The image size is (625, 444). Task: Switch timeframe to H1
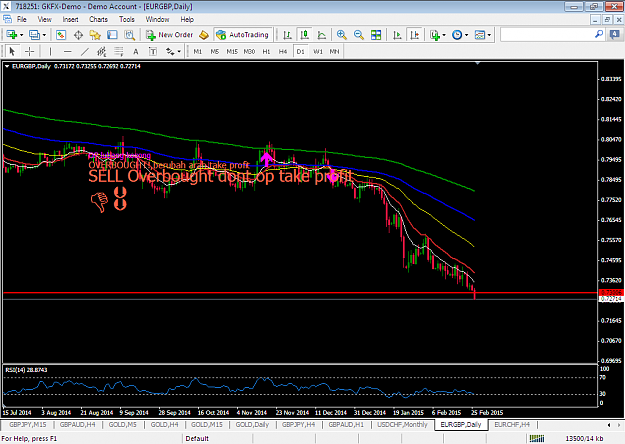click(x=266, y=51)
